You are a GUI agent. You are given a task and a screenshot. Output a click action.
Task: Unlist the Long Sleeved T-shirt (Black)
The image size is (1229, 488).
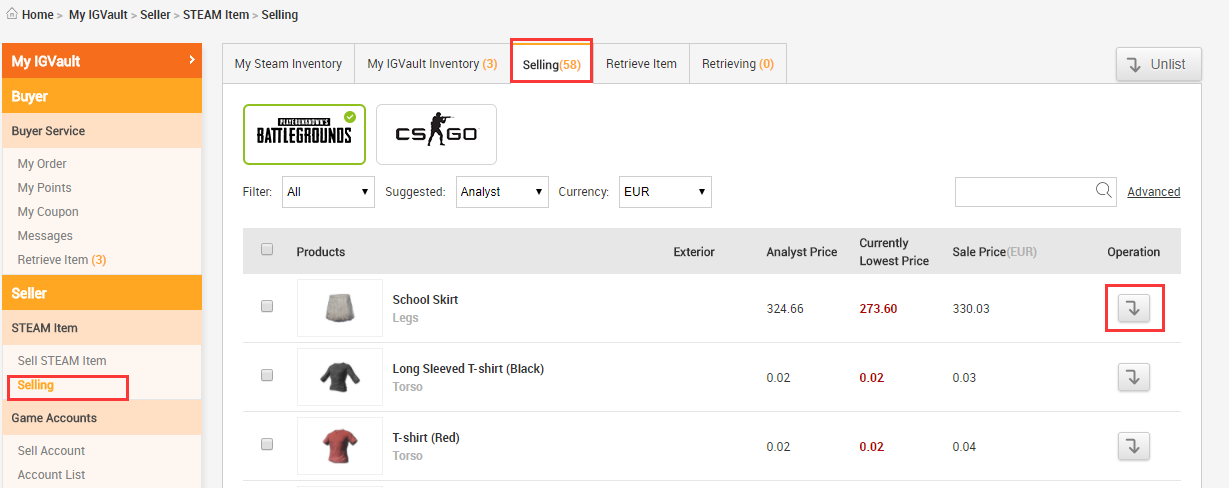[1133, 377]
